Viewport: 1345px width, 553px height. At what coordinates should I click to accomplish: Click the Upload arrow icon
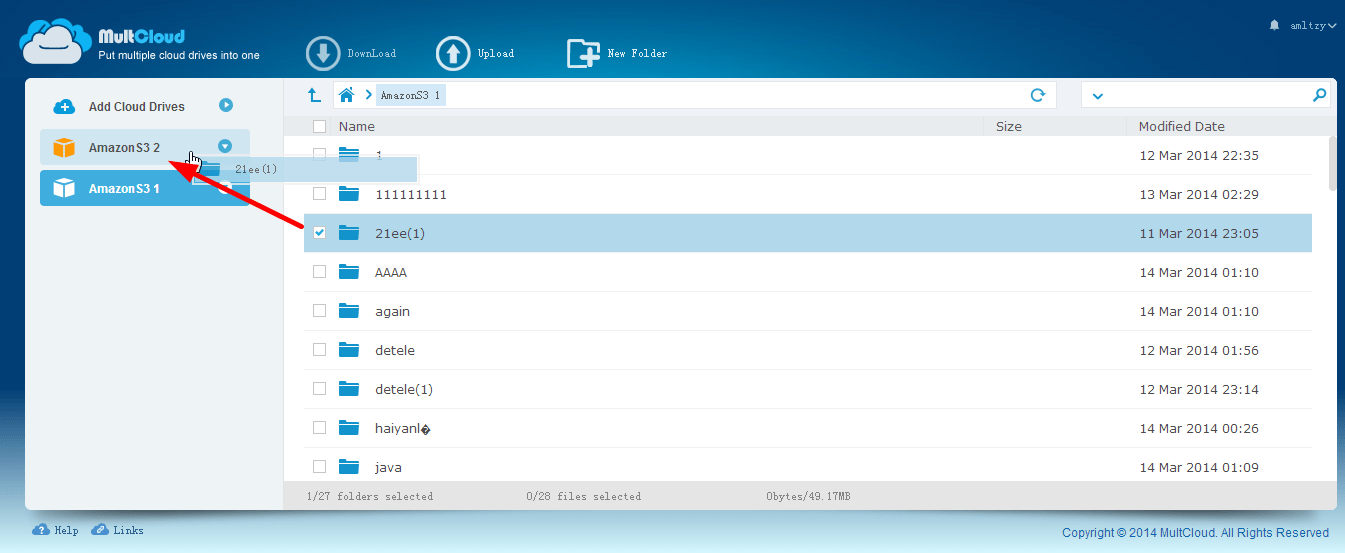tap(454, 54)
